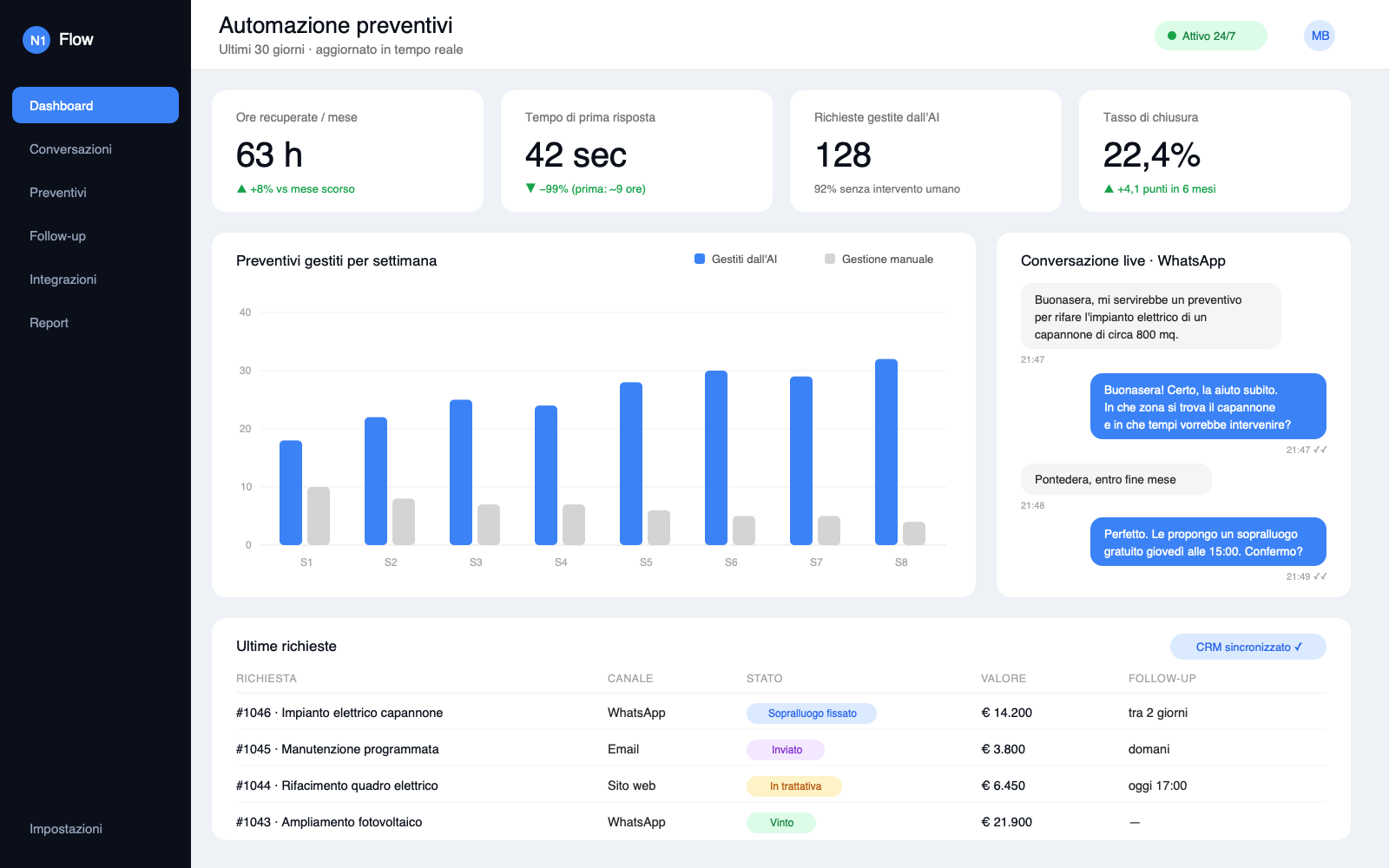Click the AI reply proposing sopralluogo gratuito
1389x868 pixels.
tap(1208, 542)
